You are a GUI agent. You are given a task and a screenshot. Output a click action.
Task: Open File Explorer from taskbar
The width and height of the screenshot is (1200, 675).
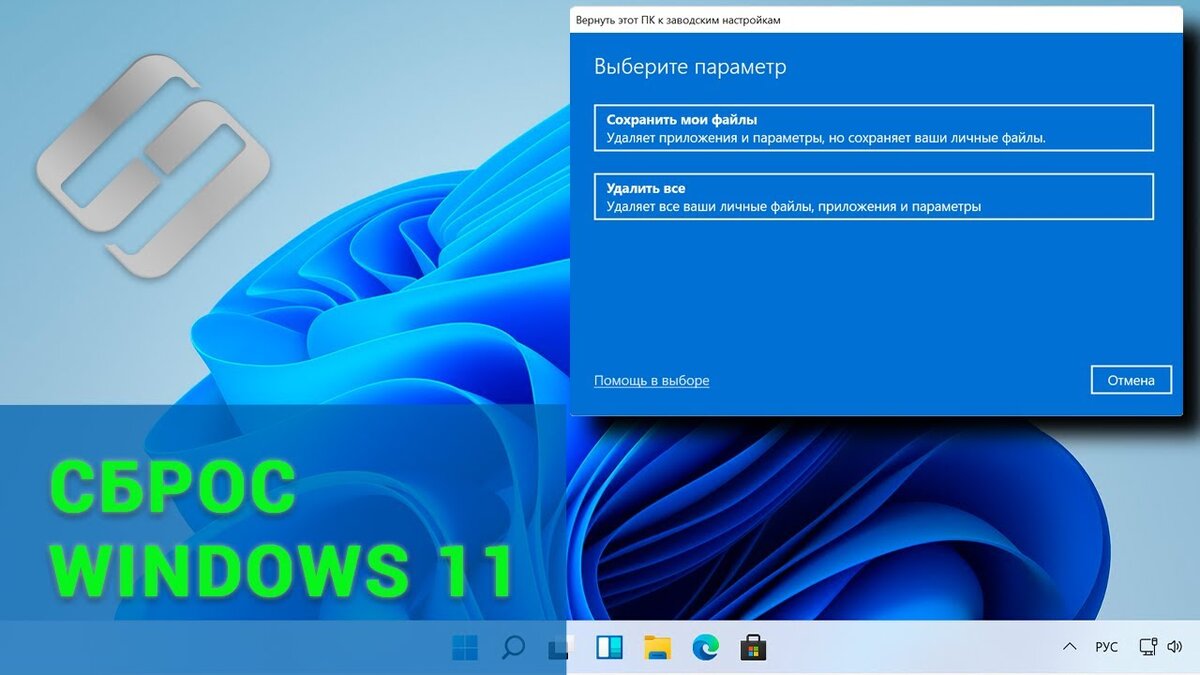tap(657, 648)
